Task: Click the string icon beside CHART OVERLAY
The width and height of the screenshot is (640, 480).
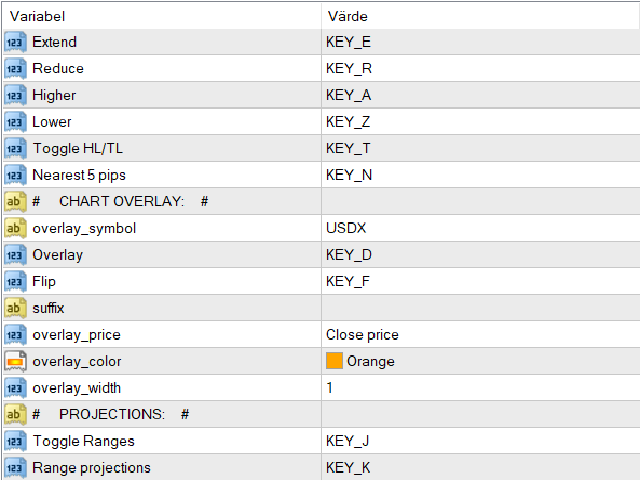Action: (x=14, y=202)
